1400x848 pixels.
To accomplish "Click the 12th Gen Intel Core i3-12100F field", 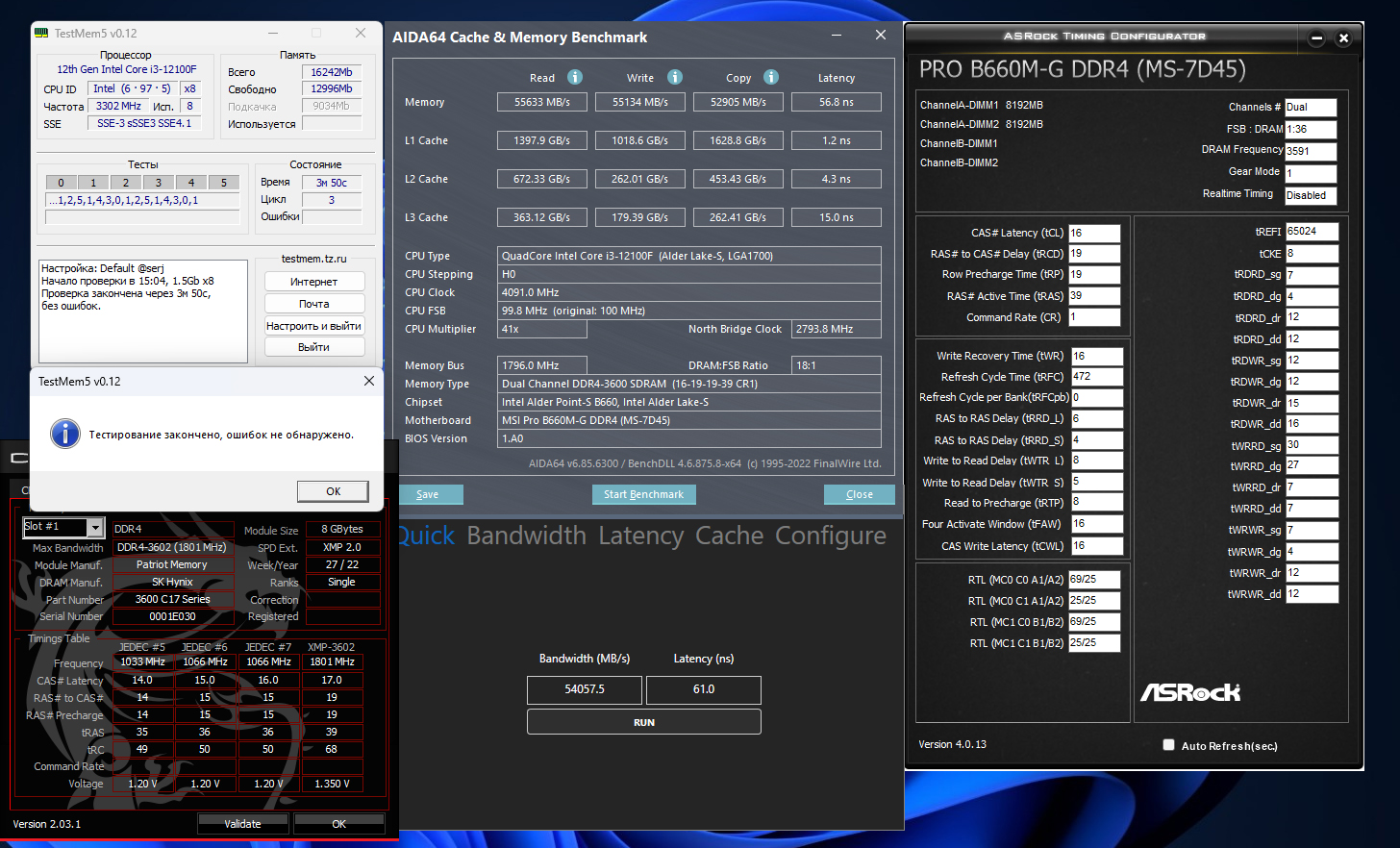I will point(127,69).
